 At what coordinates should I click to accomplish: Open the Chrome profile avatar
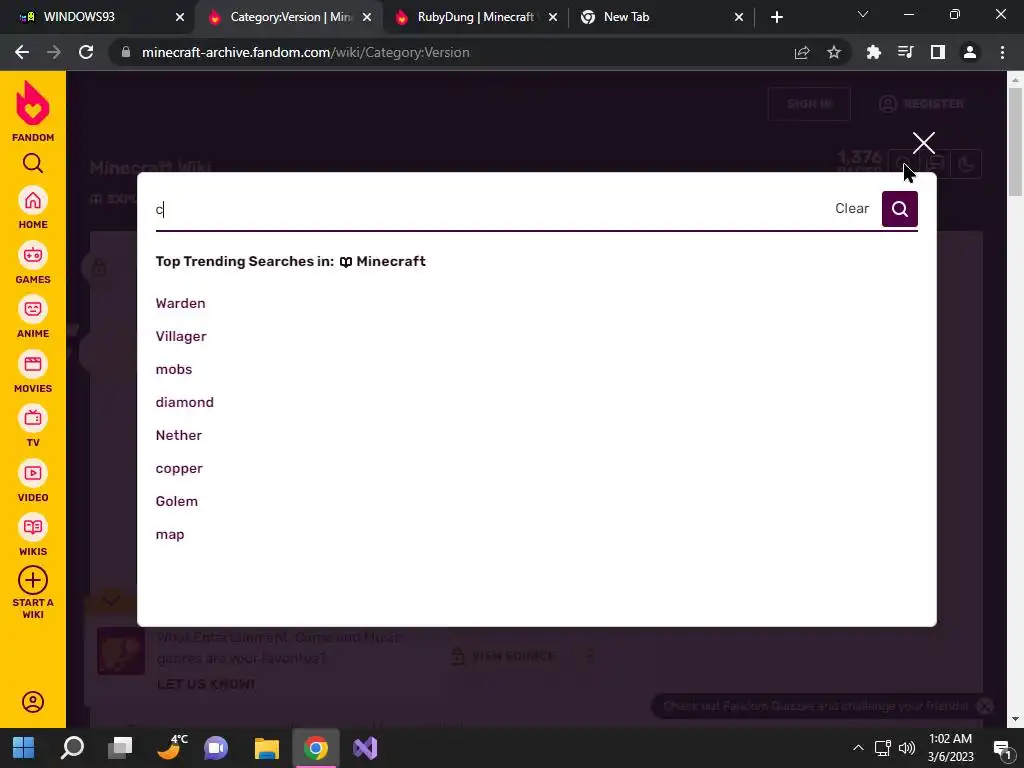(x=970, y=52)
